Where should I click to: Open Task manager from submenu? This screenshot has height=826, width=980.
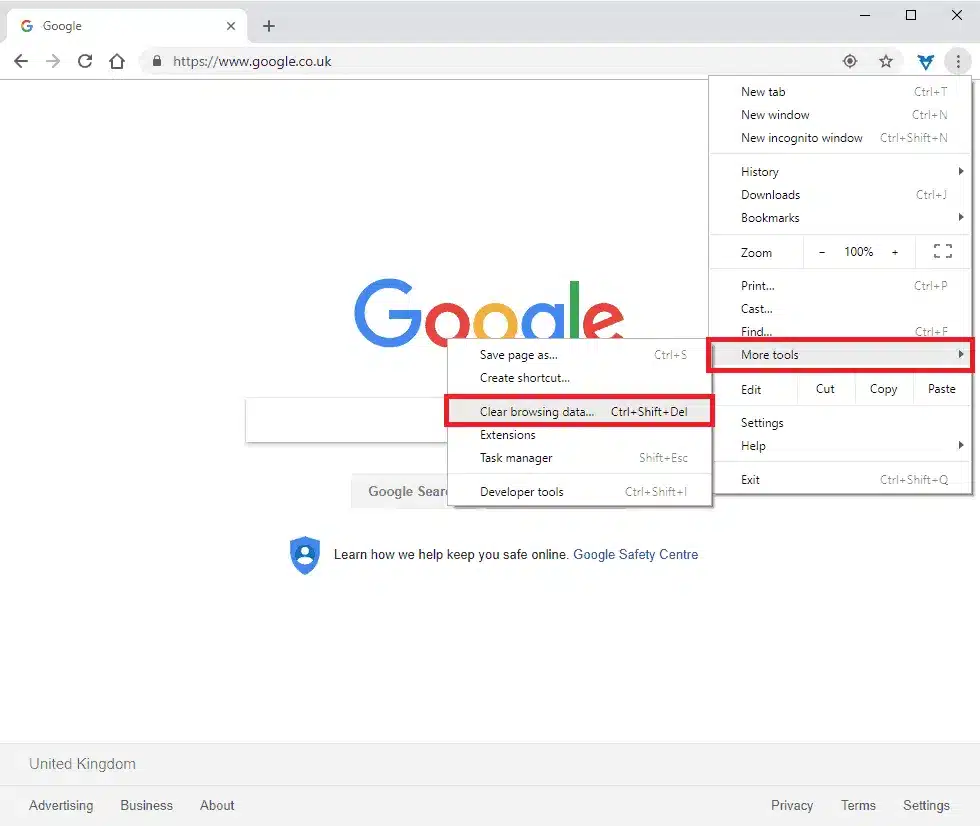click(x=579, y=458)
